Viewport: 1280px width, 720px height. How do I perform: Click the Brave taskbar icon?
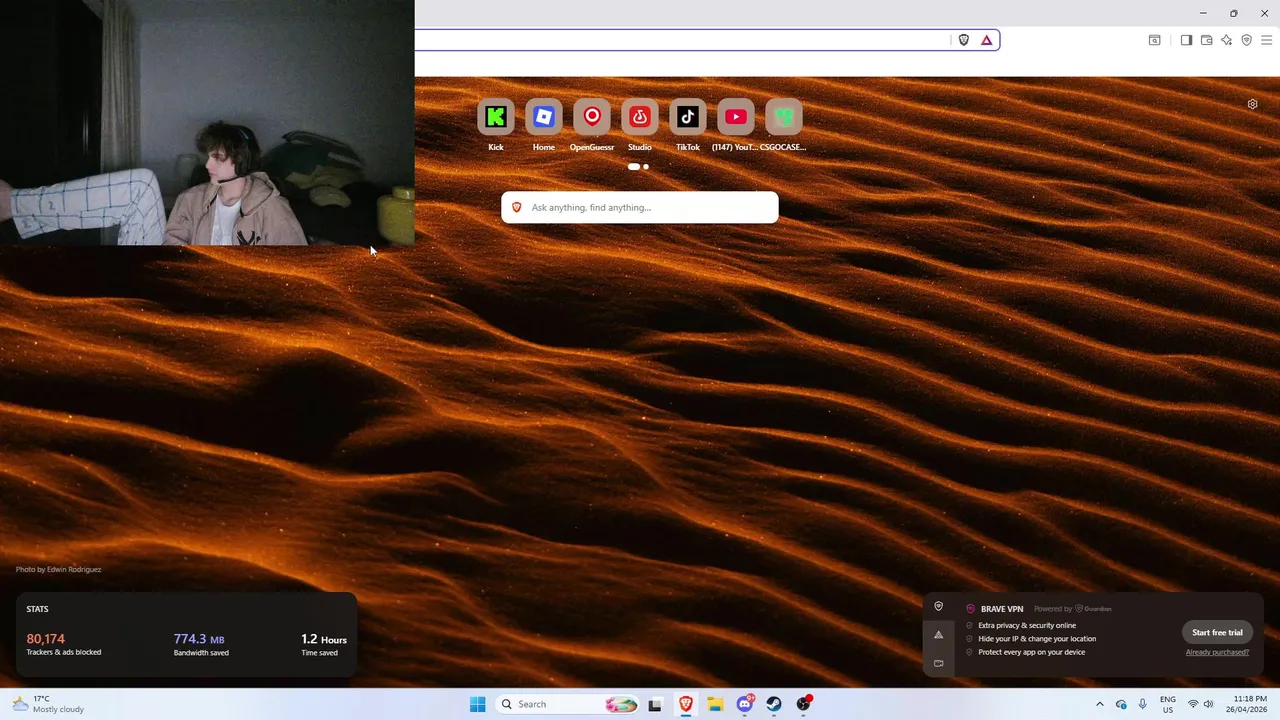coord(686,704)
